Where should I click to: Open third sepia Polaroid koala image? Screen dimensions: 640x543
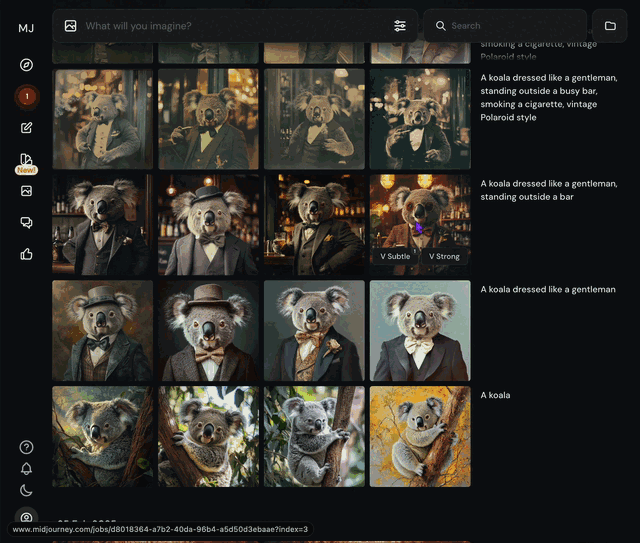click(314, 119)
